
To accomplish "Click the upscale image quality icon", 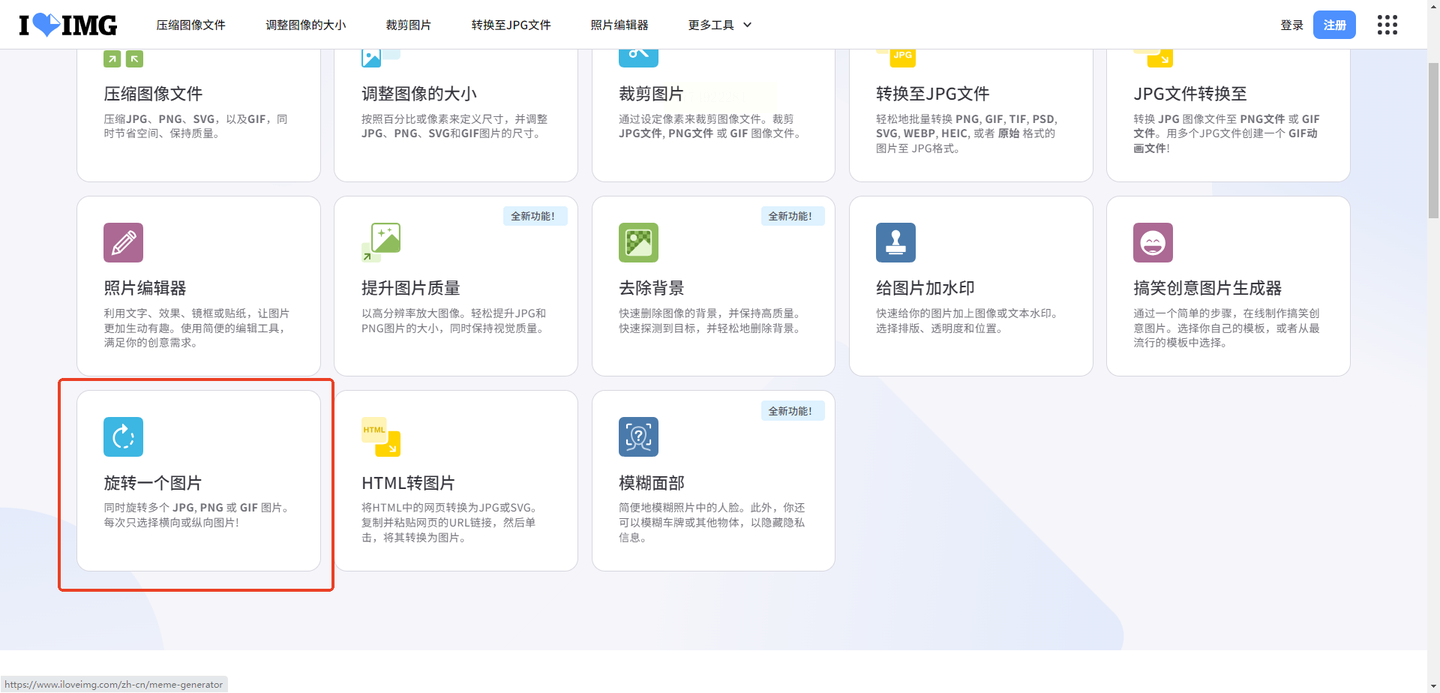I will [x=381, y=243].
